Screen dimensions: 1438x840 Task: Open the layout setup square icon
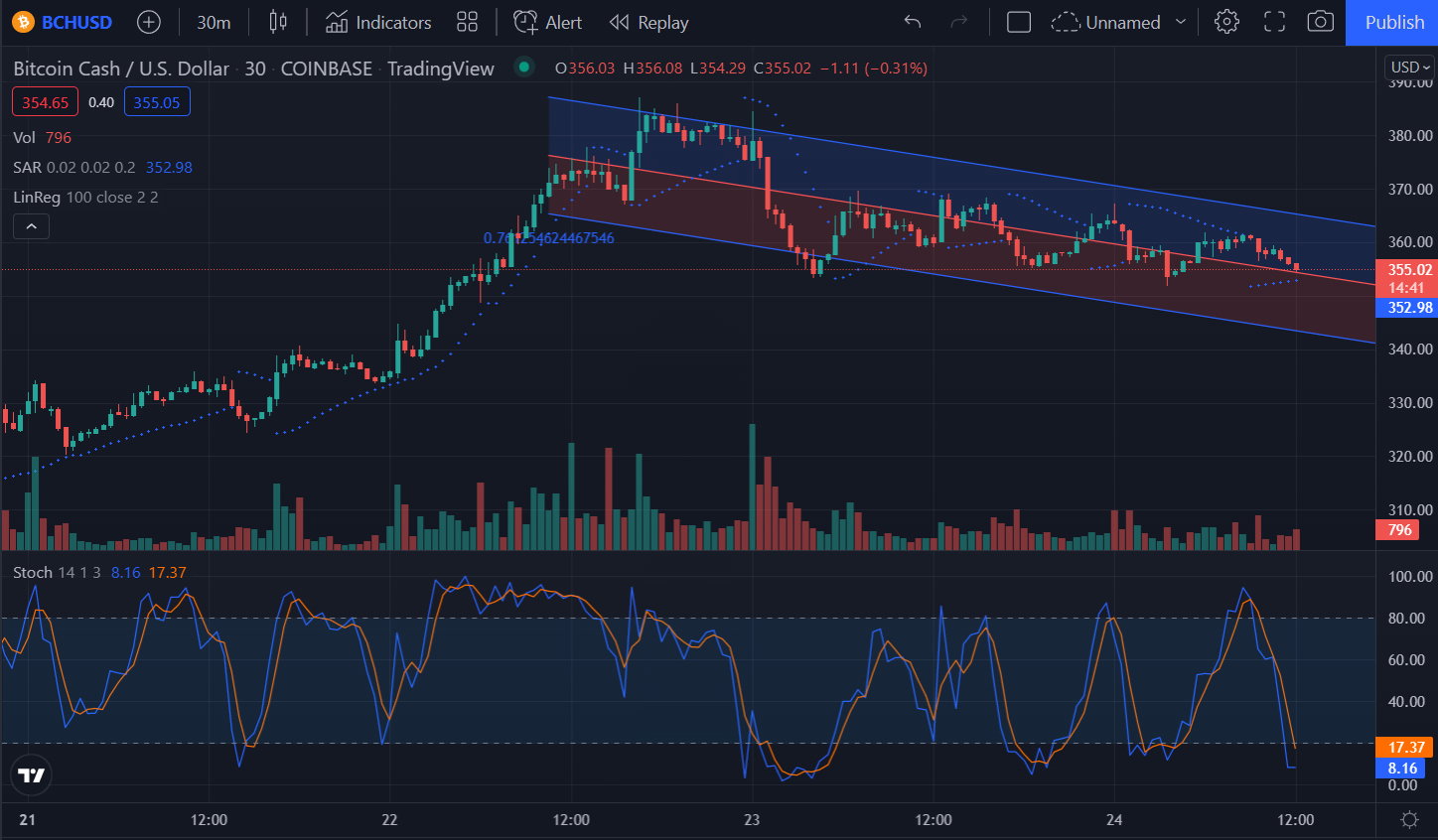click(x=1019, y=22)
